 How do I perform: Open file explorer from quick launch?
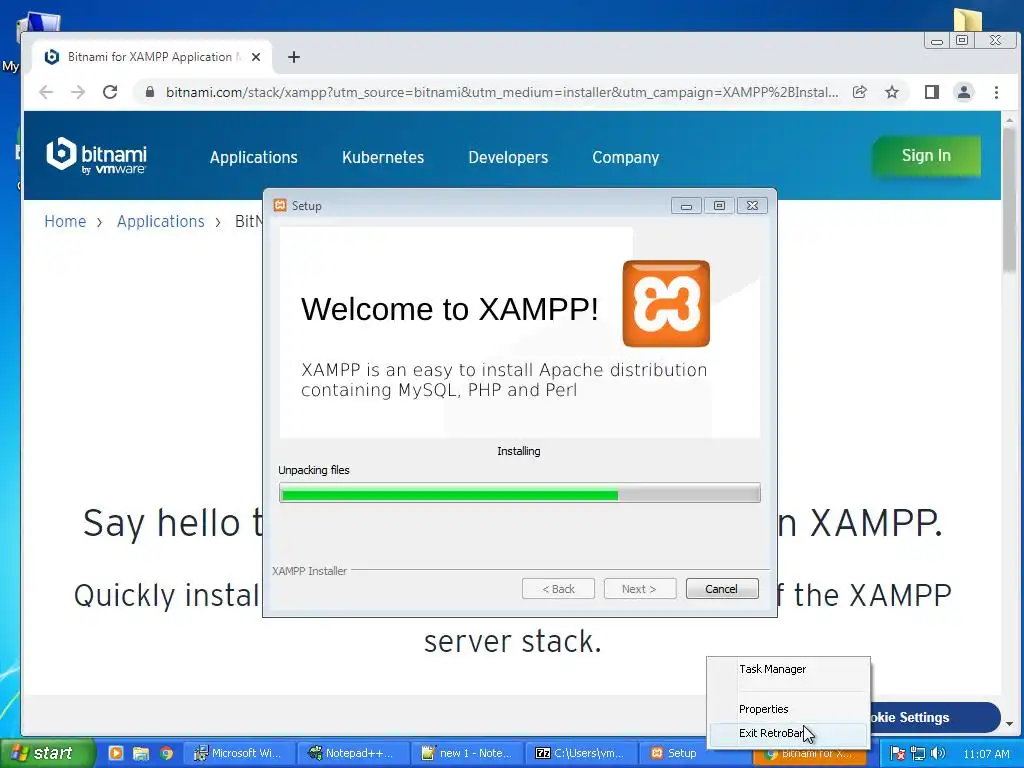click(x=140, y=753)
